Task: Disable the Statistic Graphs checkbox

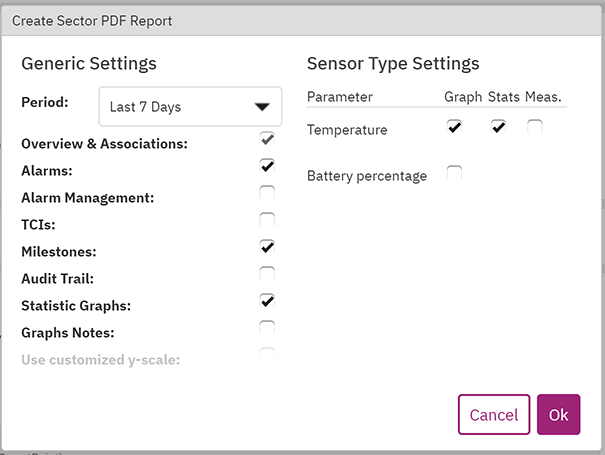Action: point(267,301)
